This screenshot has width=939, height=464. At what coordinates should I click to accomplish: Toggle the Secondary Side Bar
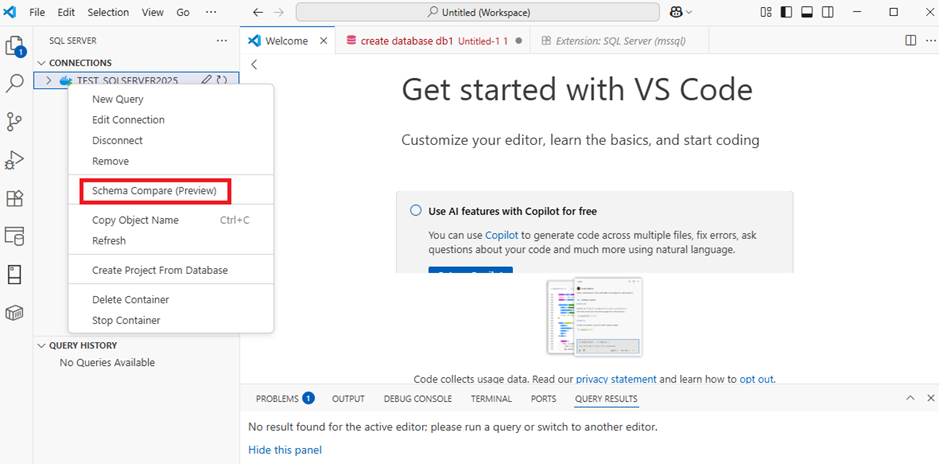[828, 12]
